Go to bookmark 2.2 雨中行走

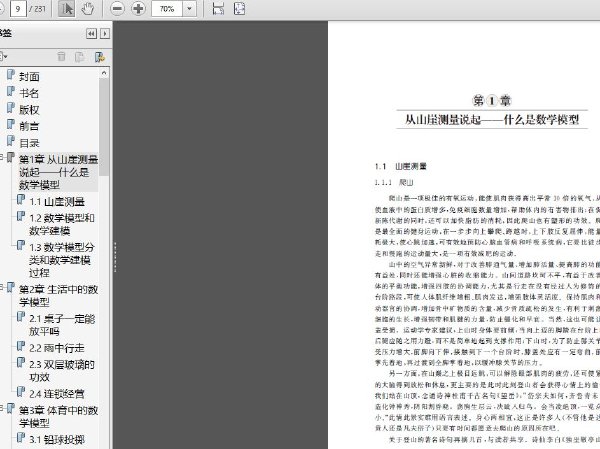57,348
